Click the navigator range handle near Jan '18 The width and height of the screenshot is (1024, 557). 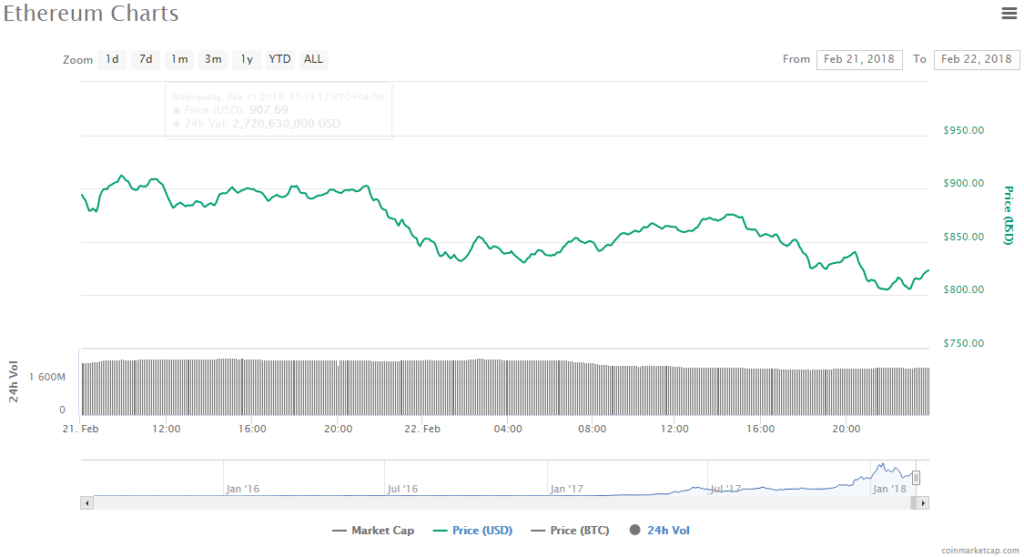916,478
